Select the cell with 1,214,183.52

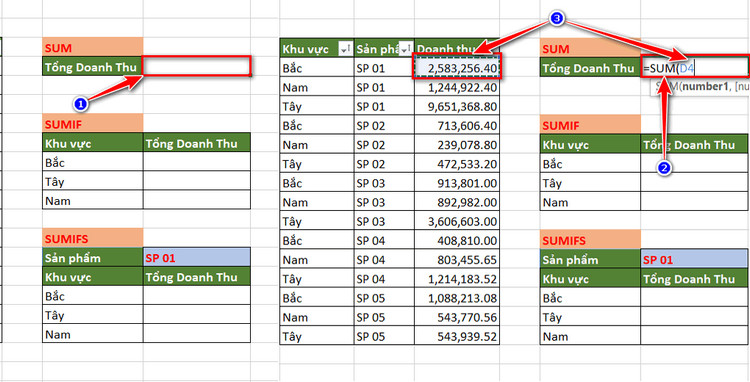coord(457,279)
